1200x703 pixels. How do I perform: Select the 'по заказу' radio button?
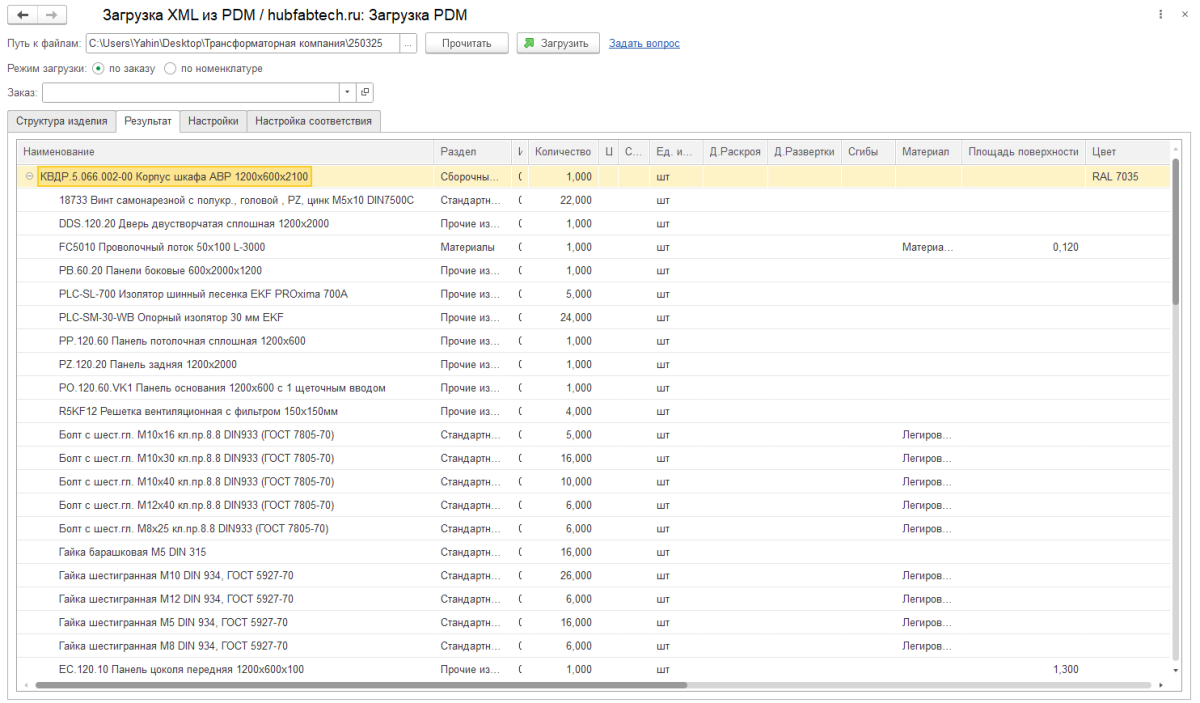click(x=98, y=69)
